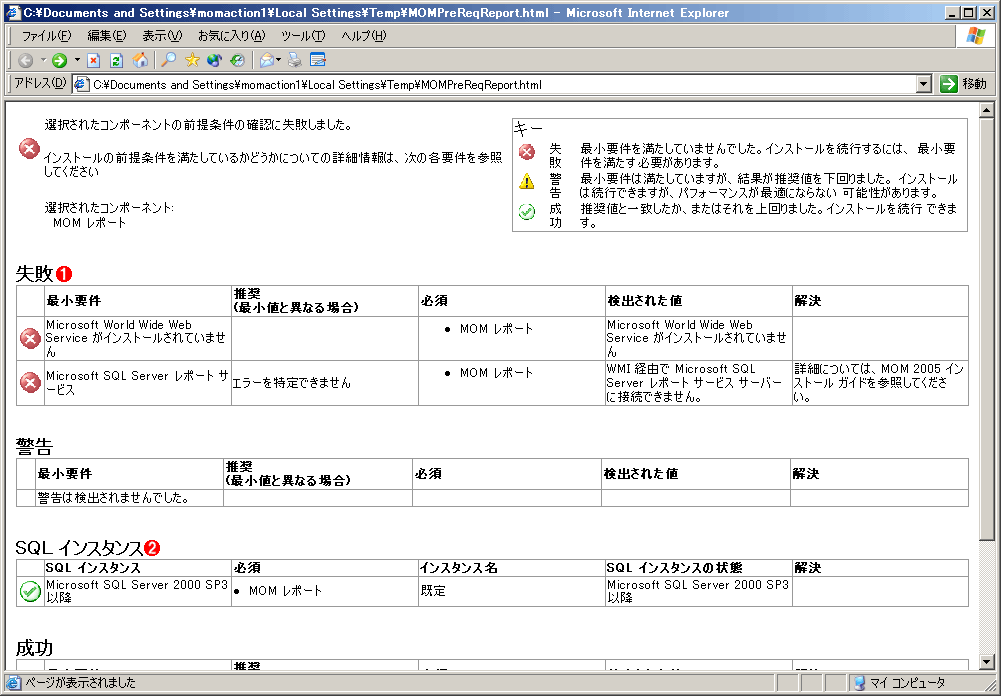Click the 失敗 section heading

[x=34, y=274]
